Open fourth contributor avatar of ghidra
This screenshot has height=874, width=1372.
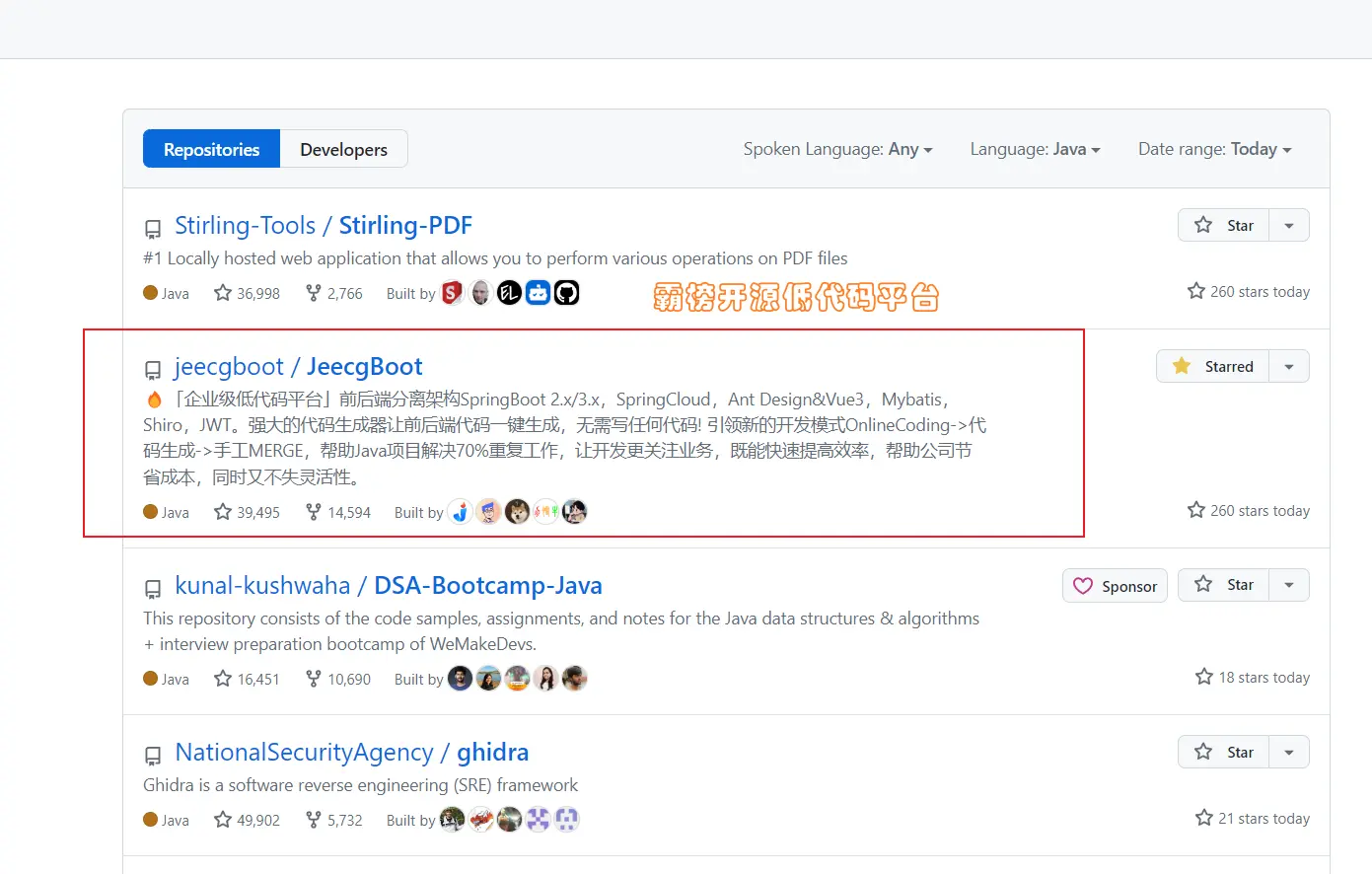pos(538,820)
